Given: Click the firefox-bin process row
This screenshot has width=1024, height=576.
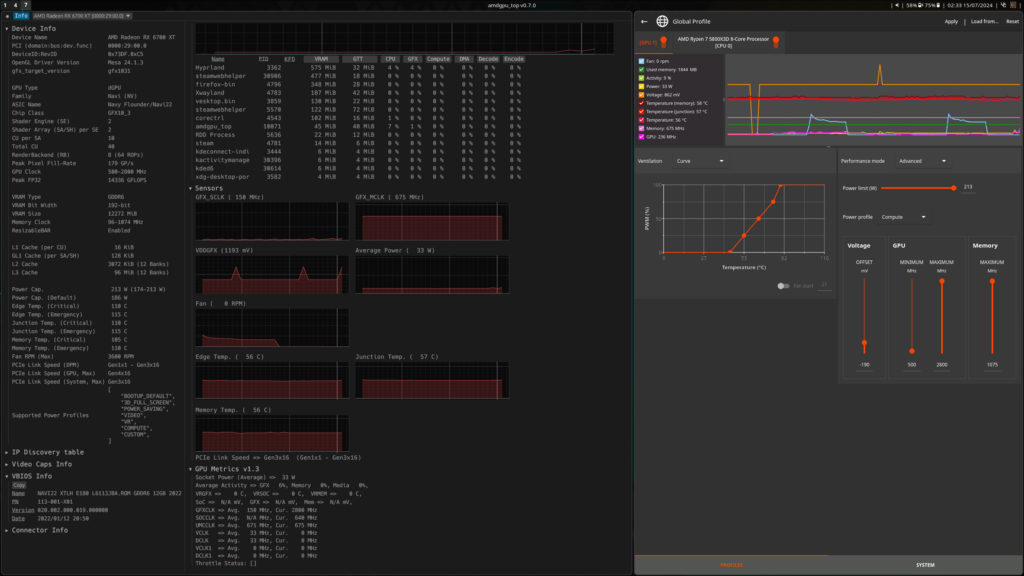Looking at the screenshot, I should tap(359, 84).
